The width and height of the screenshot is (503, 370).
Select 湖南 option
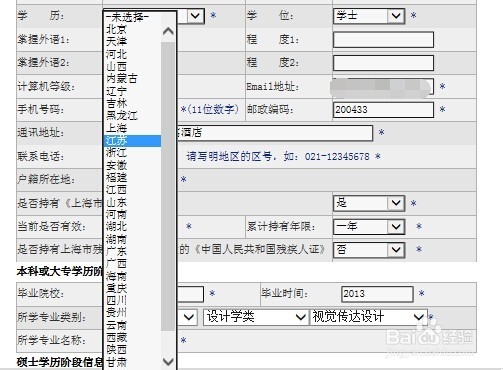pyautogui.click(x=133, y=239)
